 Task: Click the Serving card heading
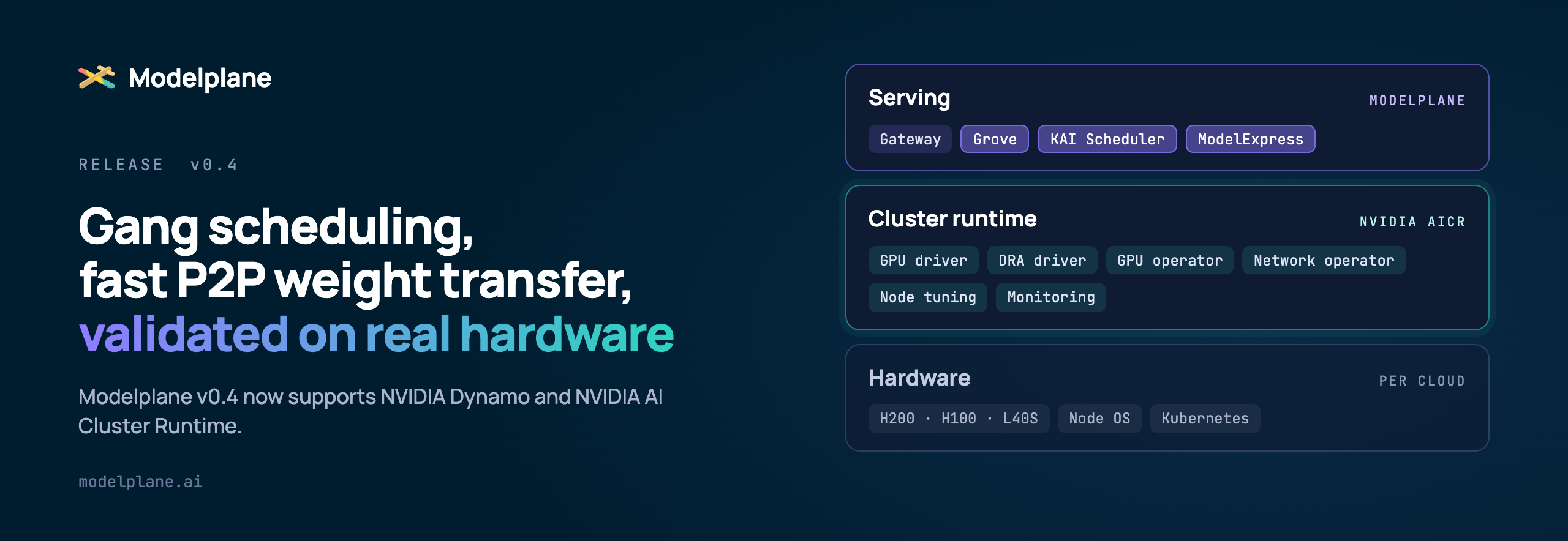pyautogui.click(x=910, y=99)
